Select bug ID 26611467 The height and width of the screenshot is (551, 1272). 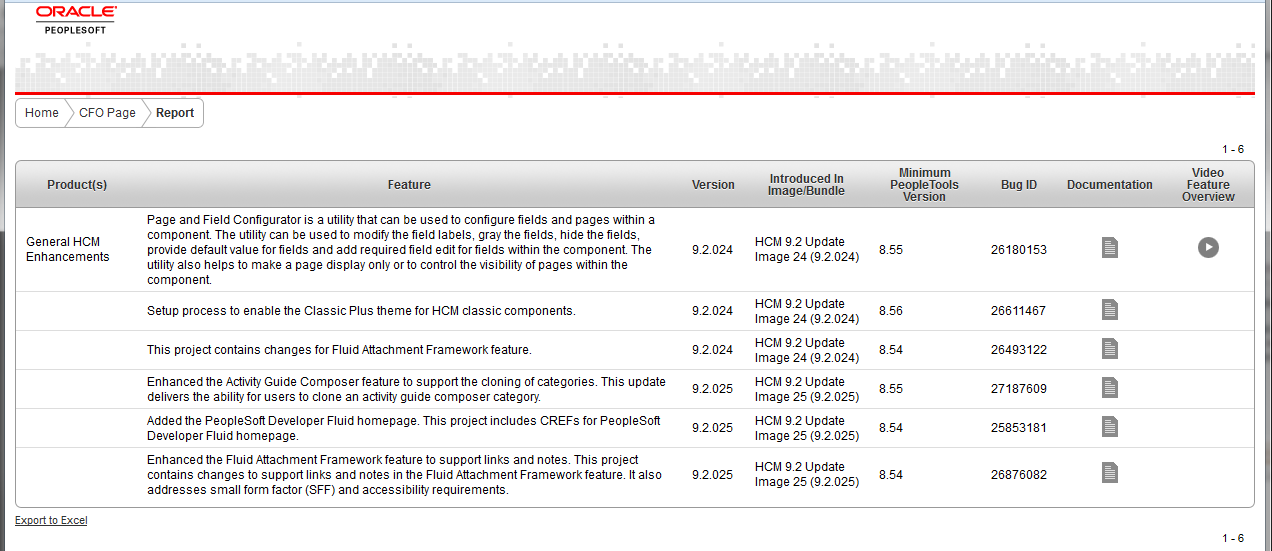(1019, 311)
